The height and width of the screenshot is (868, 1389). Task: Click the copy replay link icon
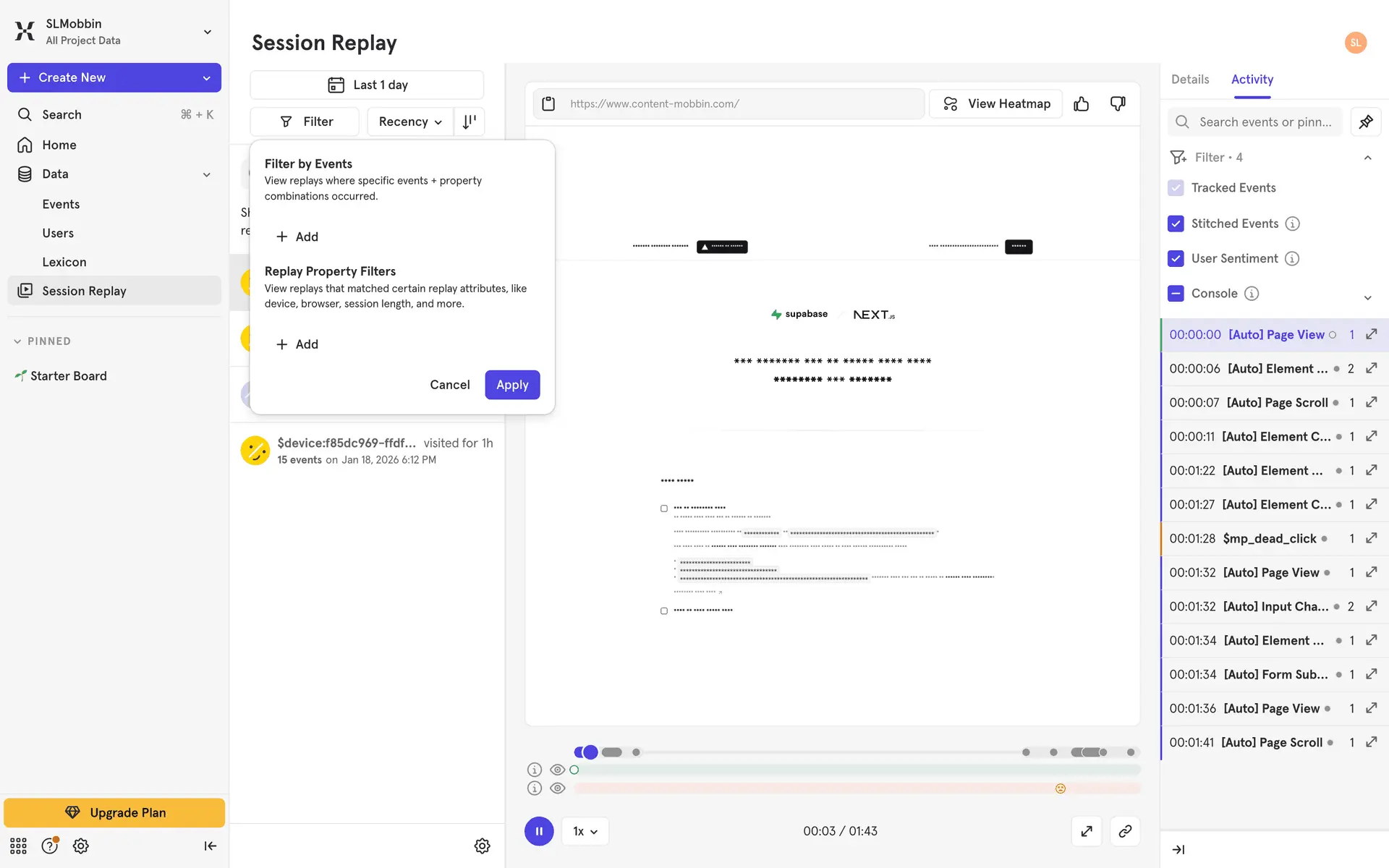pyautogui.click(x=1124, y=831)
